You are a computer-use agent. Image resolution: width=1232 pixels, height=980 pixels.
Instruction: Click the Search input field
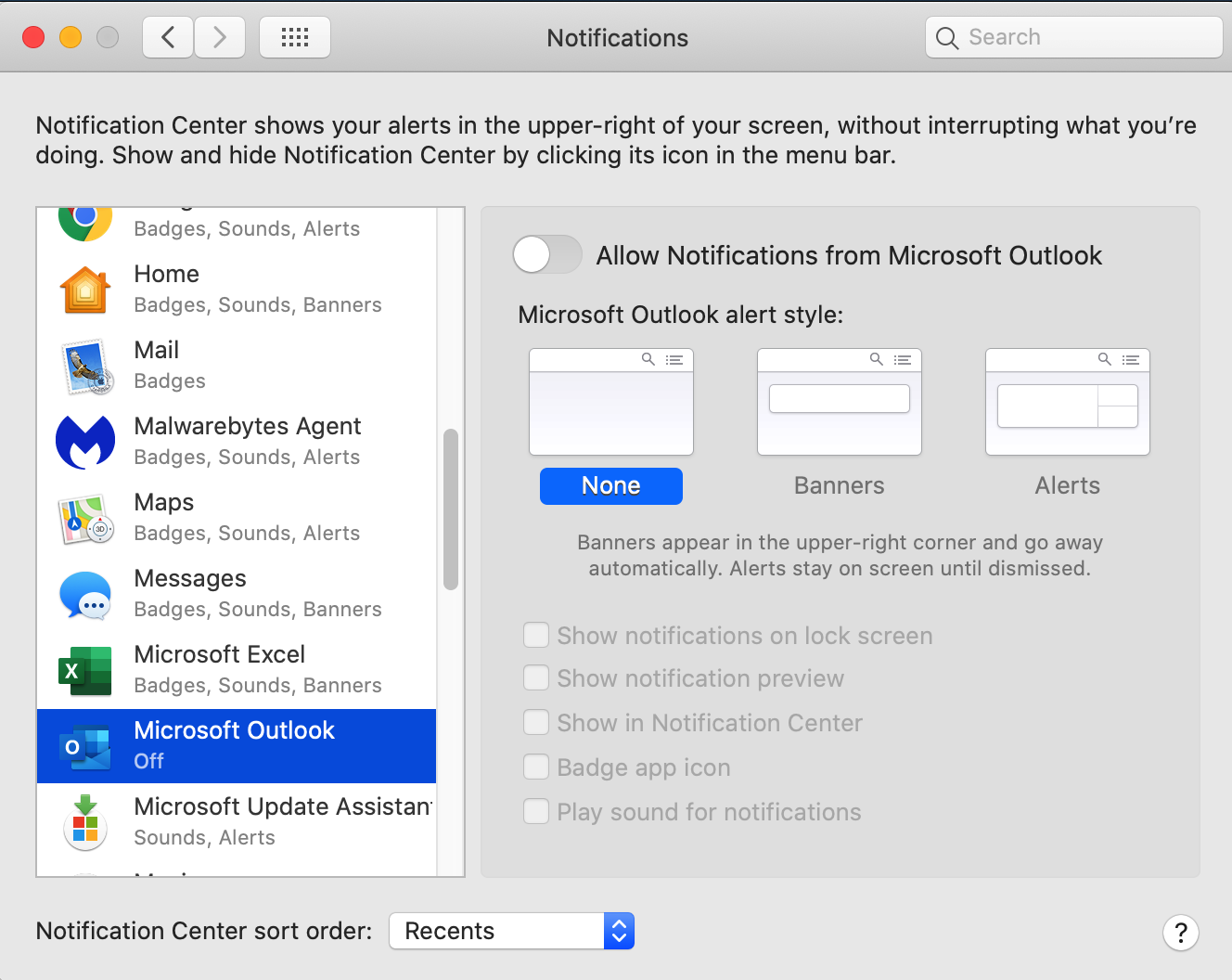1074,37
